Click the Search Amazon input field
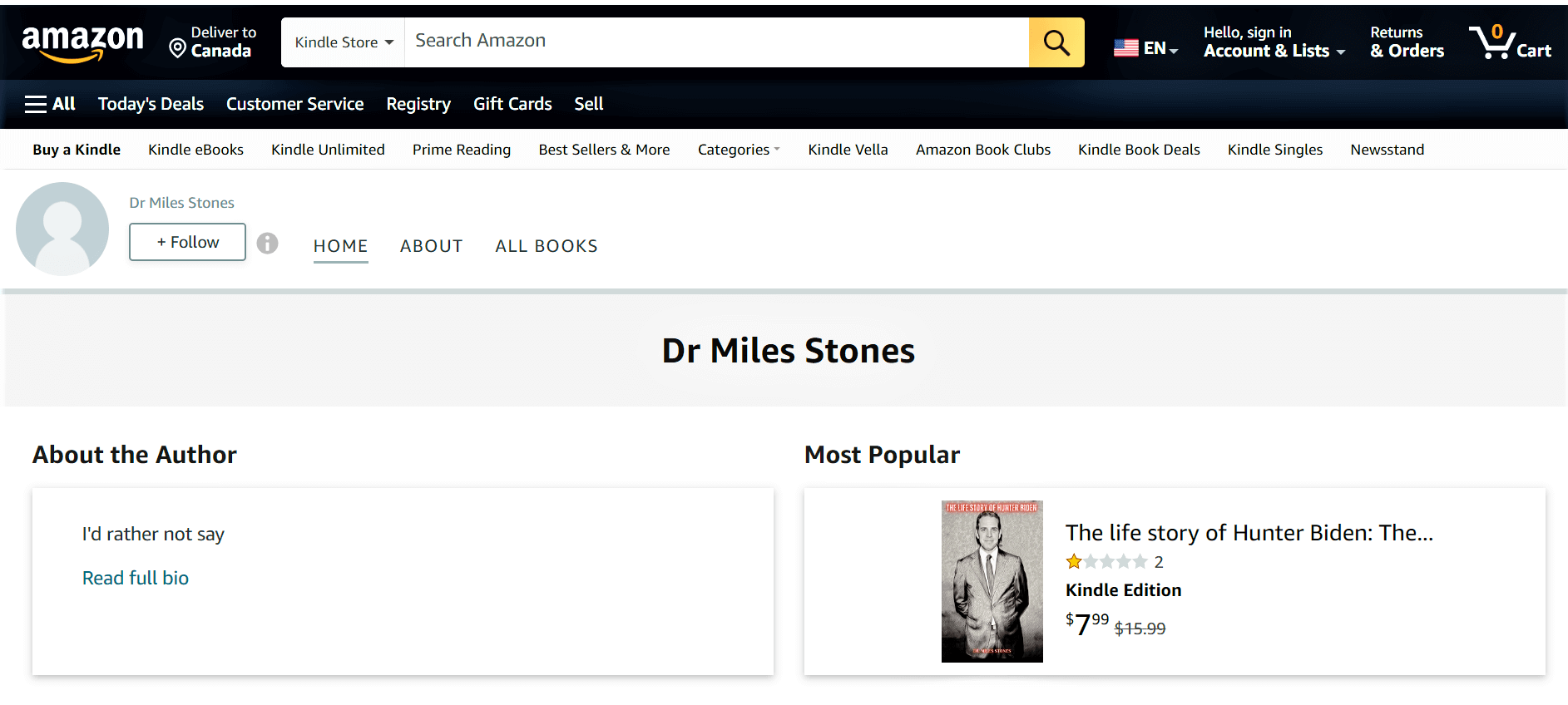The image size is (1568, 705). (x=716, y=42)
